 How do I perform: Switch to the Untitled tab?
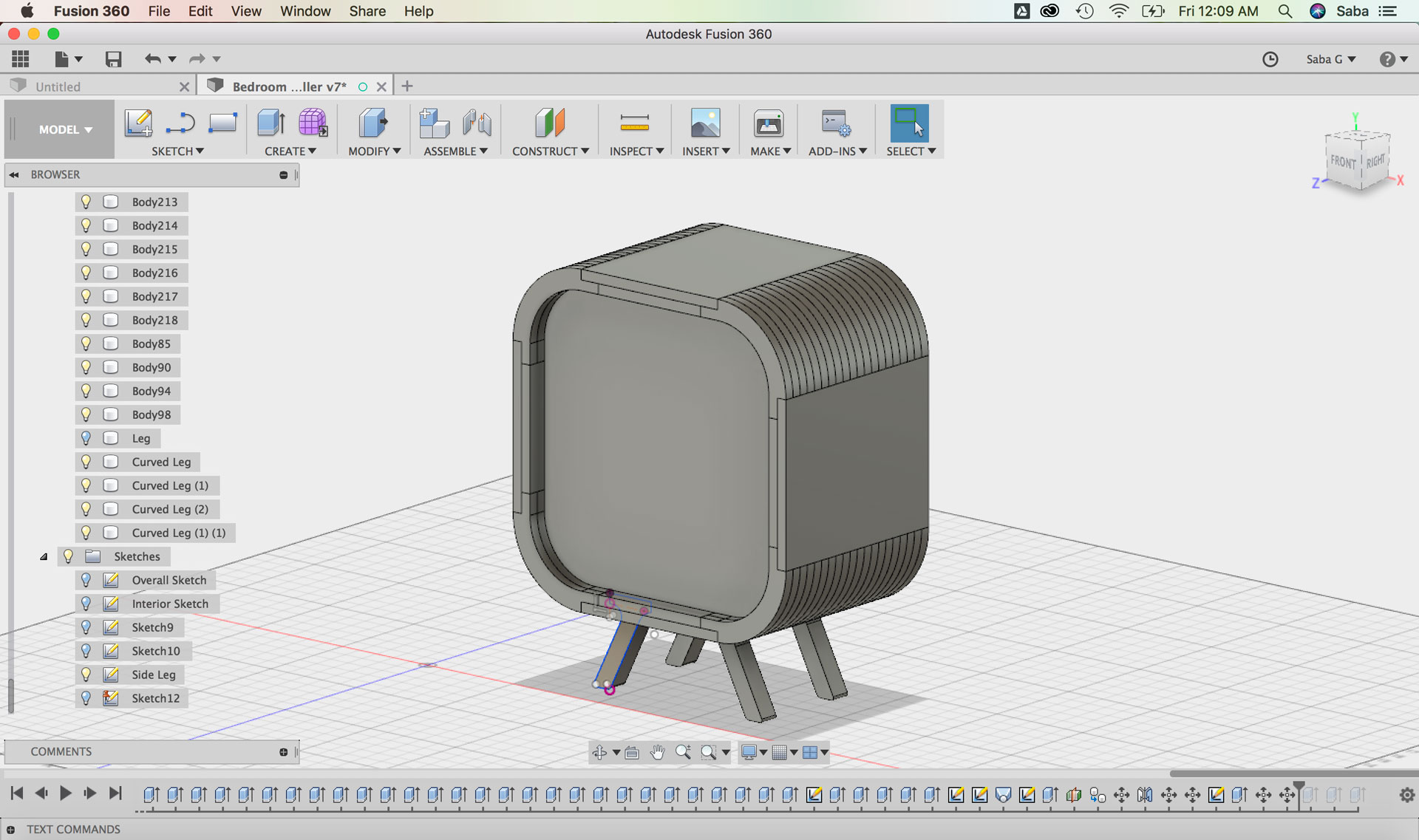[x=58, y=86]
